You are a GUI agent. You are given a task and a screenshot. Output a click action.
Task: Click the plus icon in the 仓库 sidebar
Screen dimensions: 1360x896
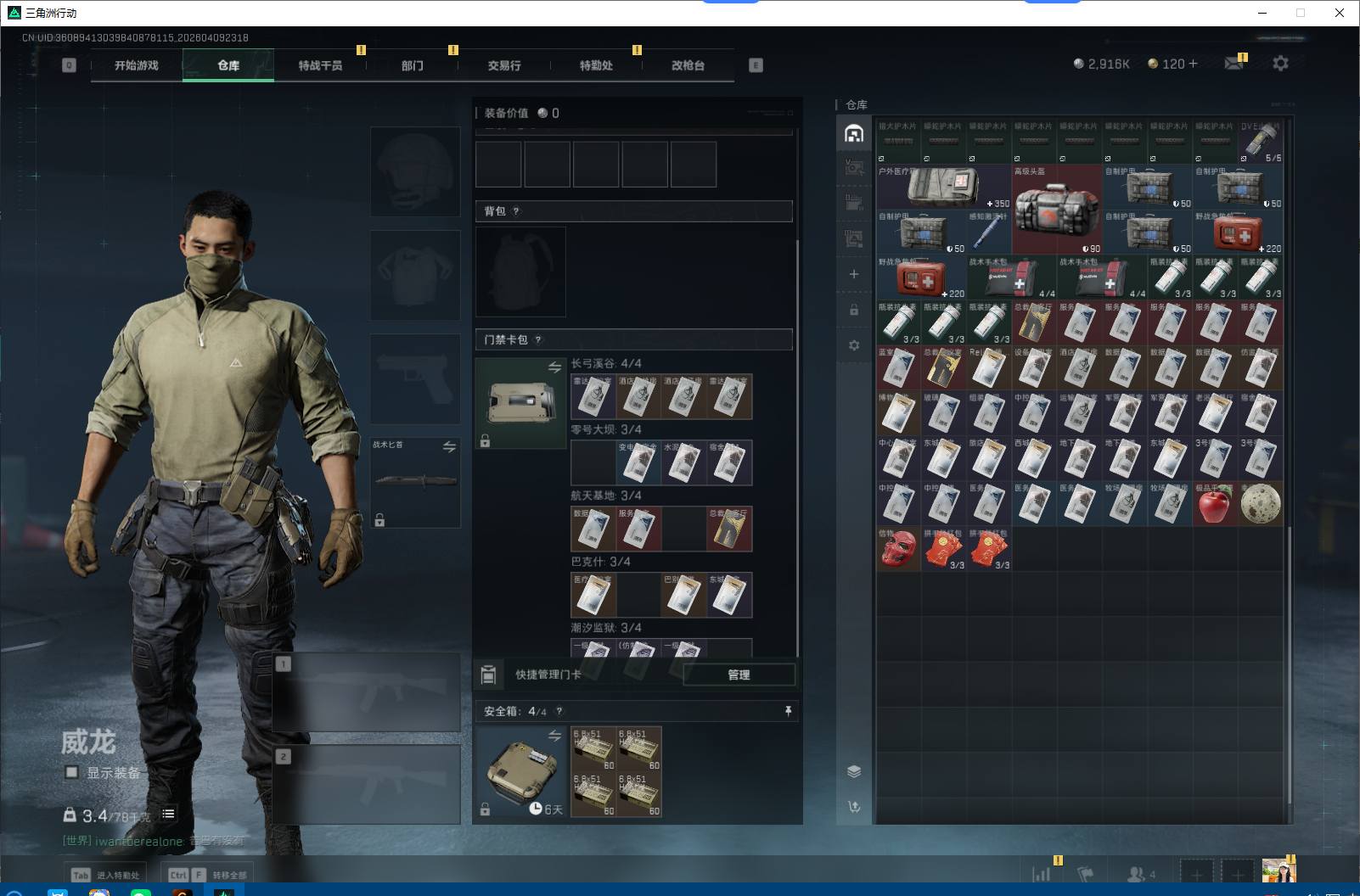click(x=854, y=274)
